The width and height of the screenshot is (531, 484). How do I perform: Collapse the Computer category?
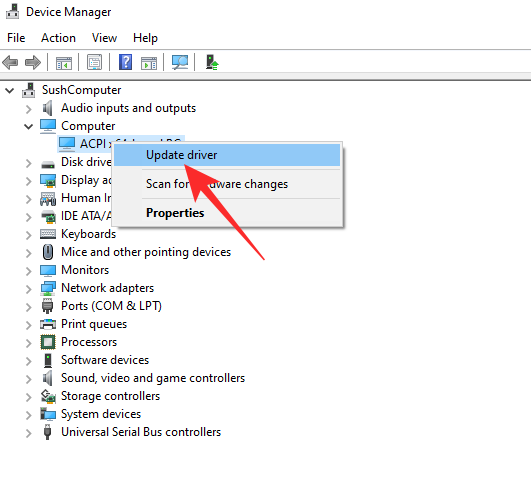pyautogui.click(x=28, y=126)
